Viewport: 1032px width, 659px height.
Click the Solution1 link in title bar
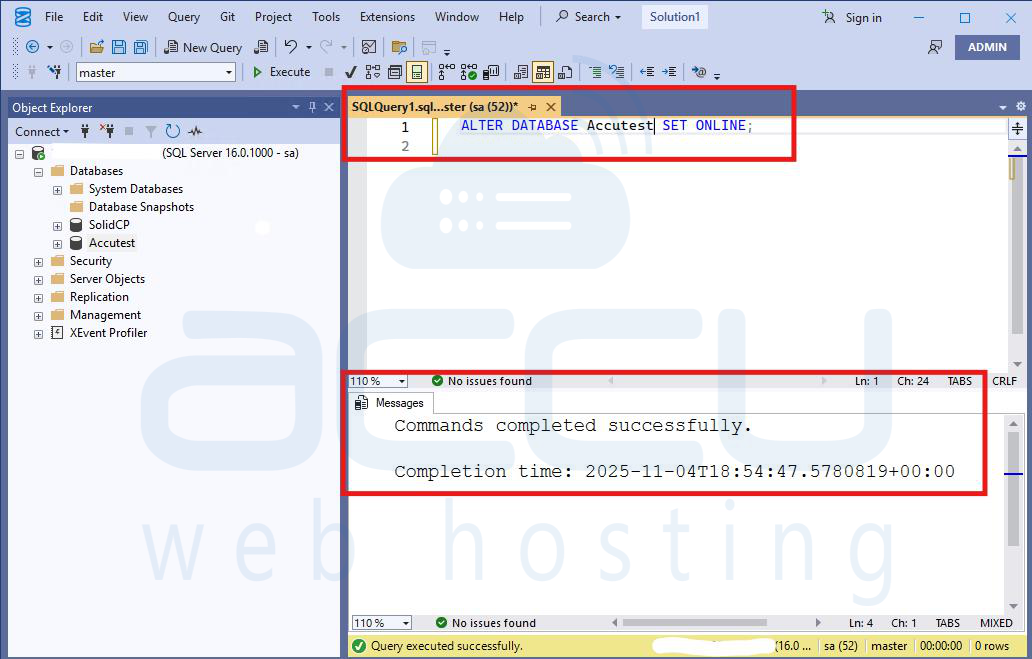674,16
